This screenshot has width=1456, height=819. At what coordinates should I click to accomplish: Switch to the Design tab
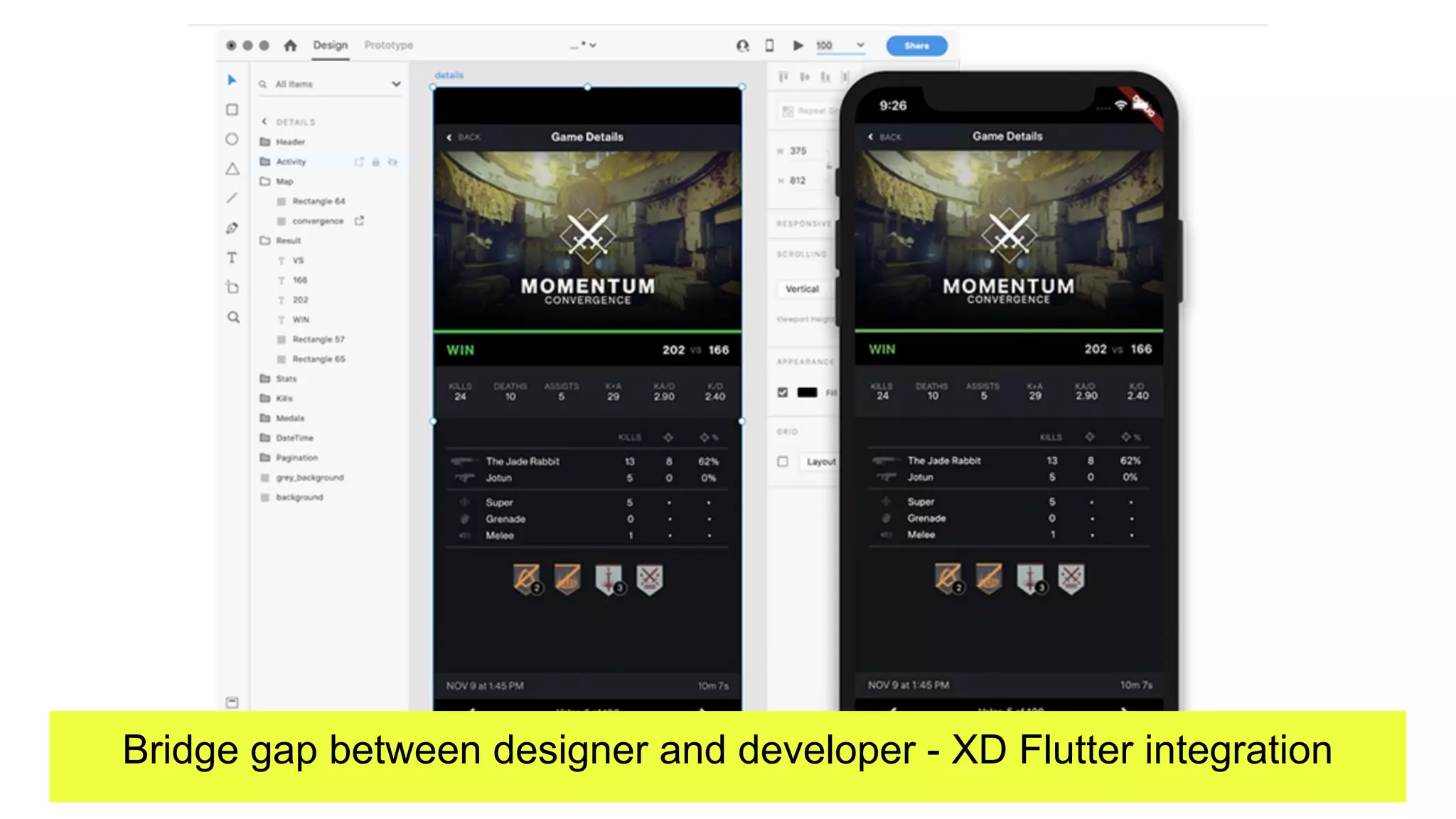(331, 45)
